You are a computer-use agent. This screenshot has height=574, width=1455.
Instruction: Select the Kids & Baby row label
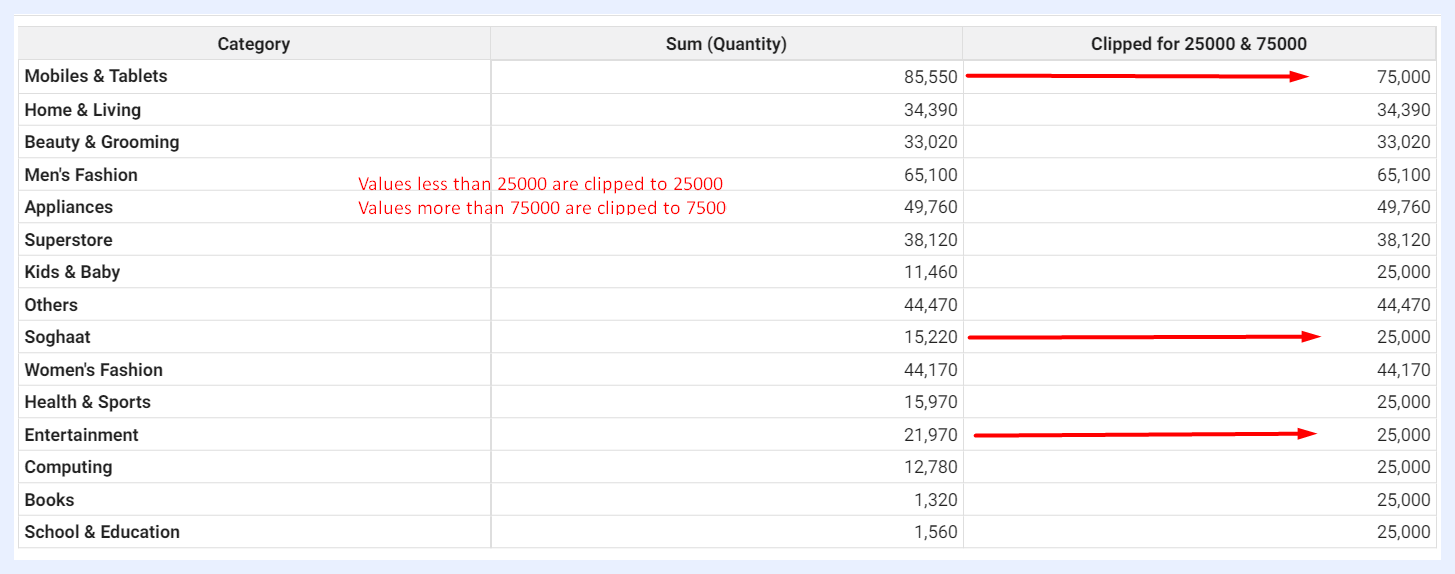coord(72,272)
